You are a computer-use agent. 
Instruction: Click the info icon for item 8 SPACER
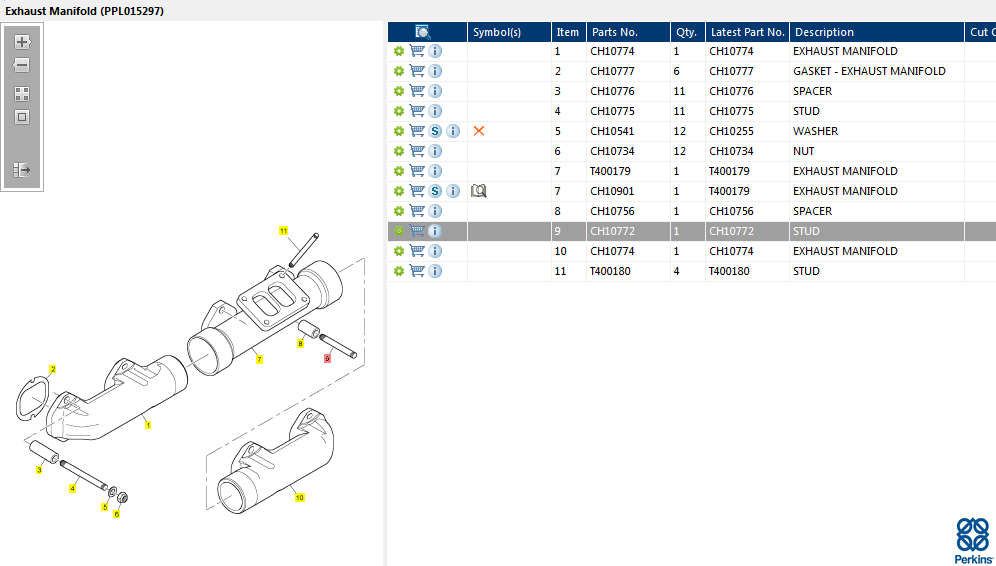point(435,211)
